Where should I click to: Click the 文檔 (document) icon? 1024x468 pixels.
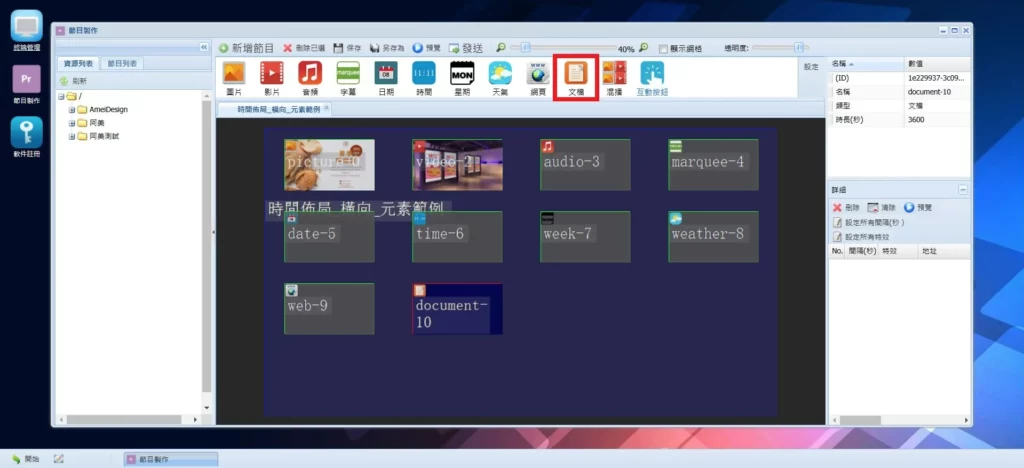click(x=576, y=75)
